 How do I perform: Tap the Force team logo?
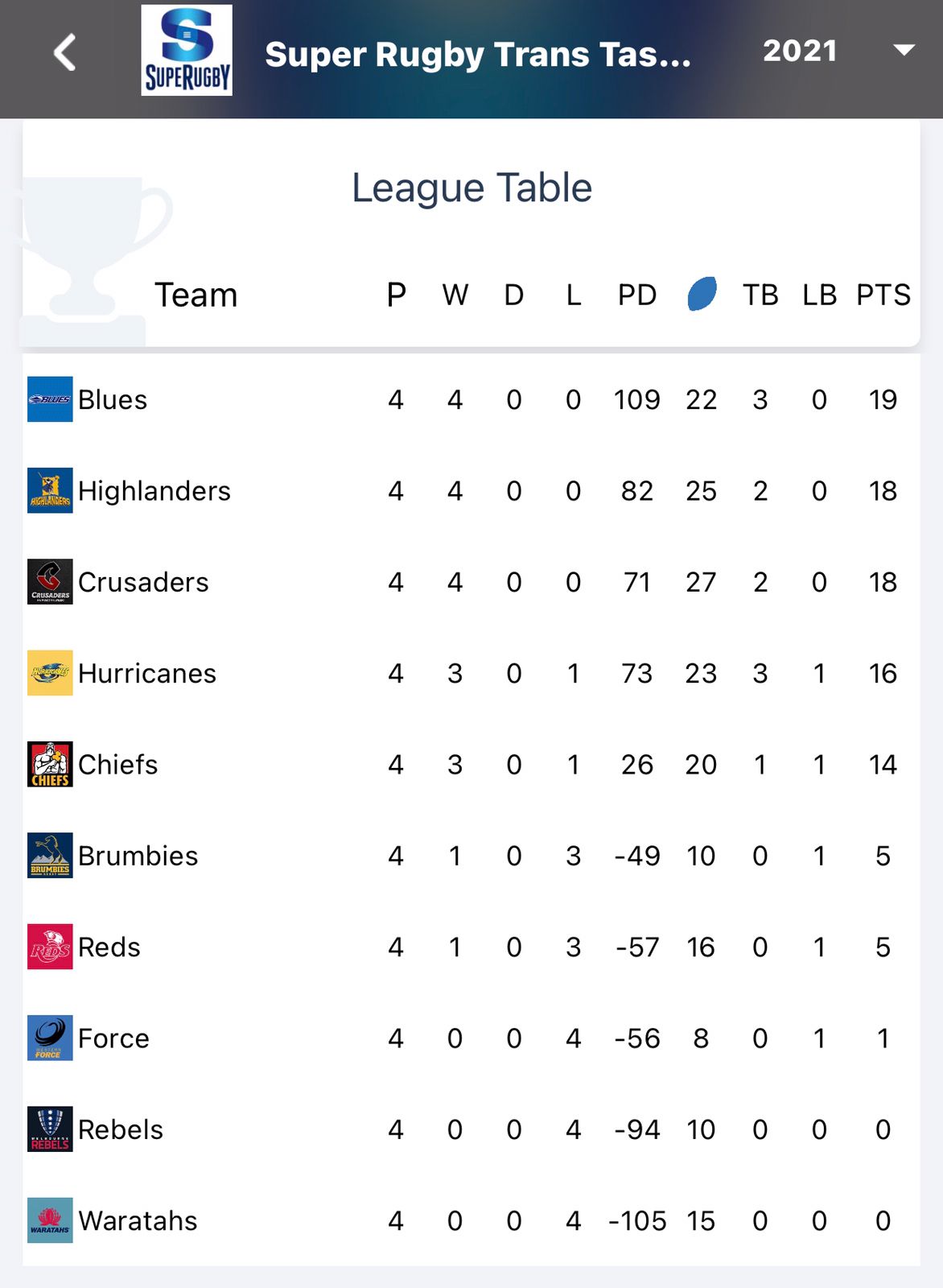[50, 1038]
